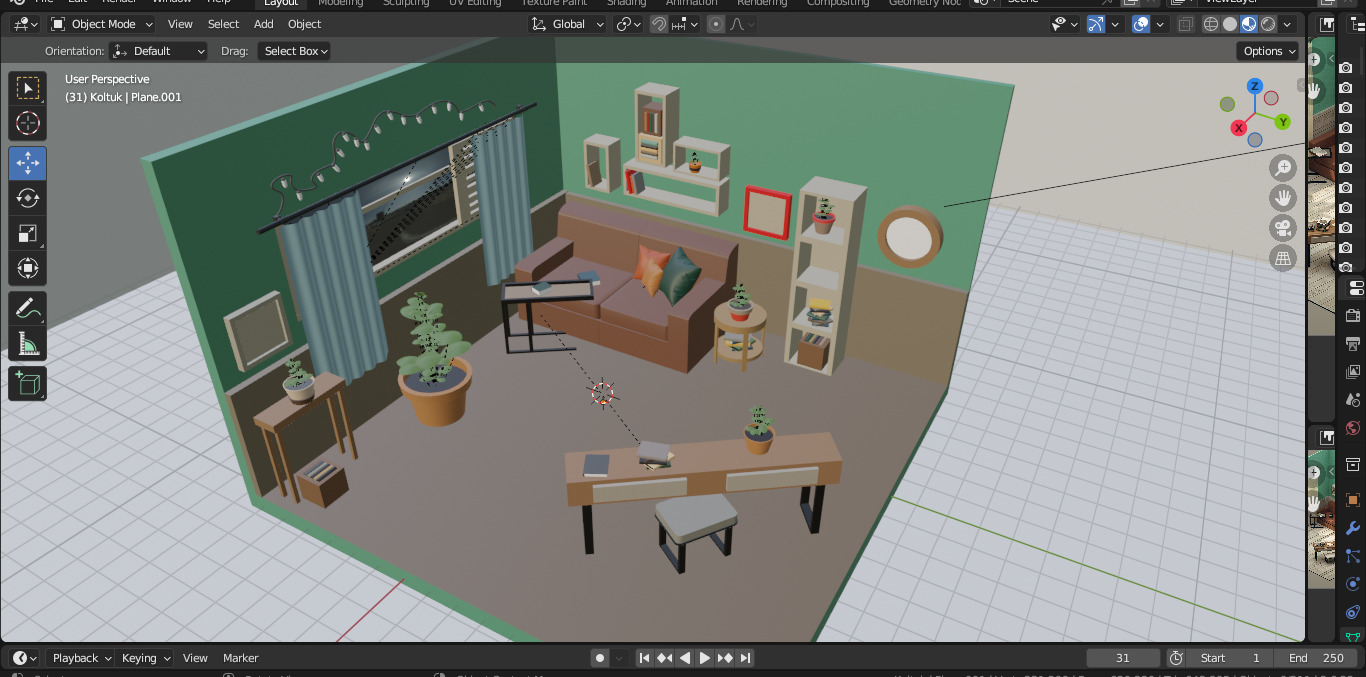The image size is (1366, 677).
Task: Choose the Move tool in toolbar
Action: point(28,164)
